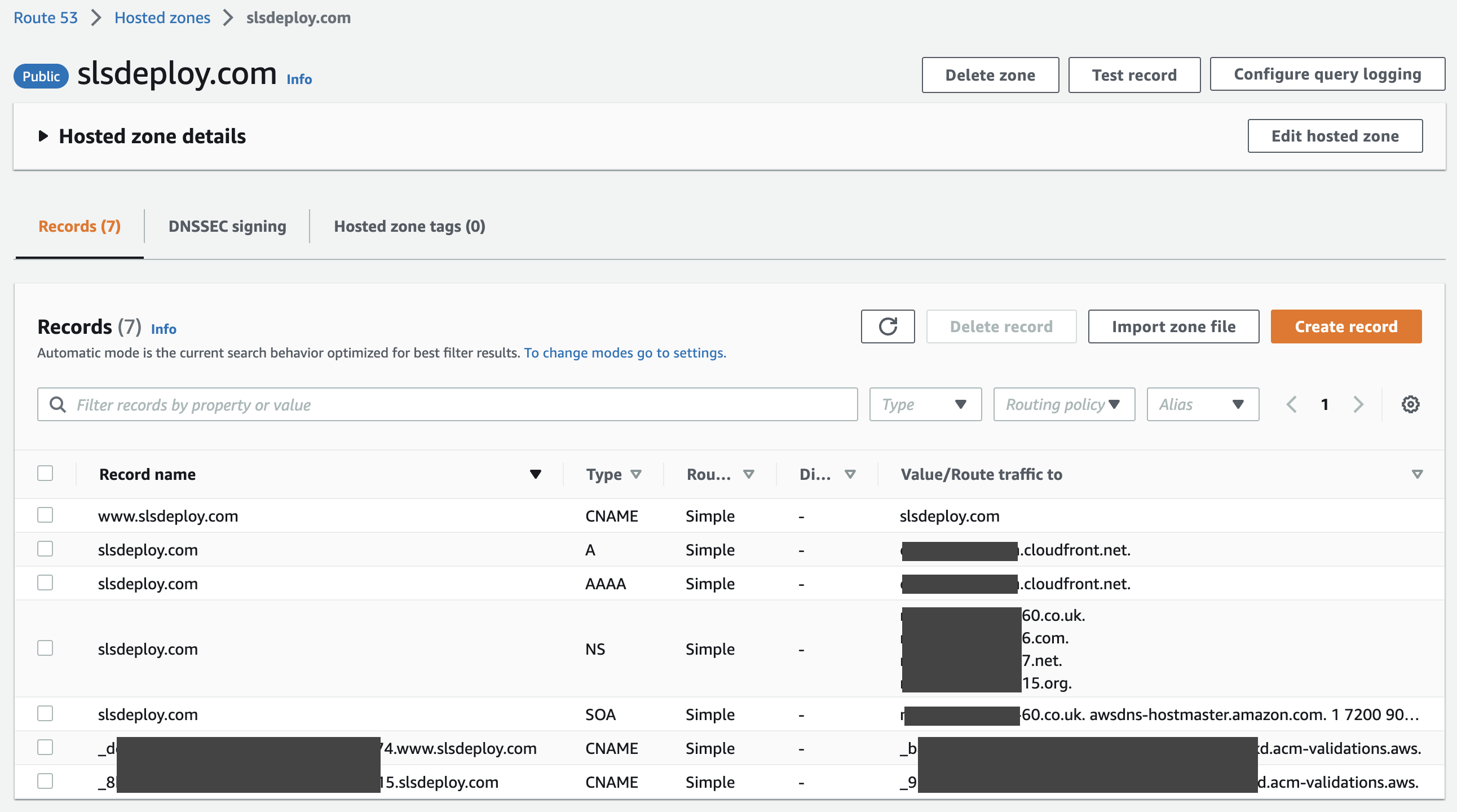
Task: Check the 4.www.slsdeploy.com validation CNAME record
Action: pos(45,747)
